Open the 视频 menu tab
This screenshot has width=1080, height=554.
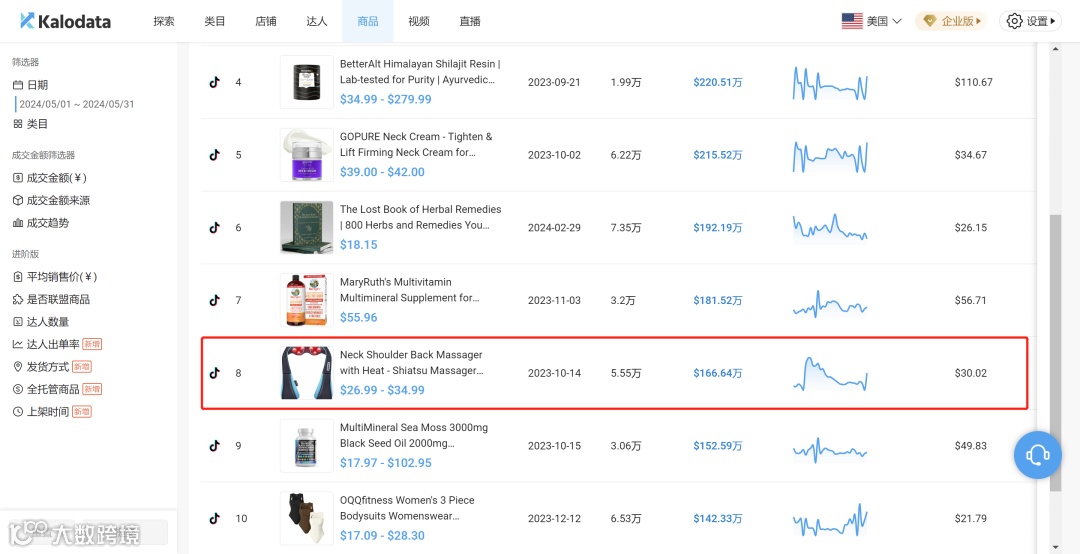[419, 21]
